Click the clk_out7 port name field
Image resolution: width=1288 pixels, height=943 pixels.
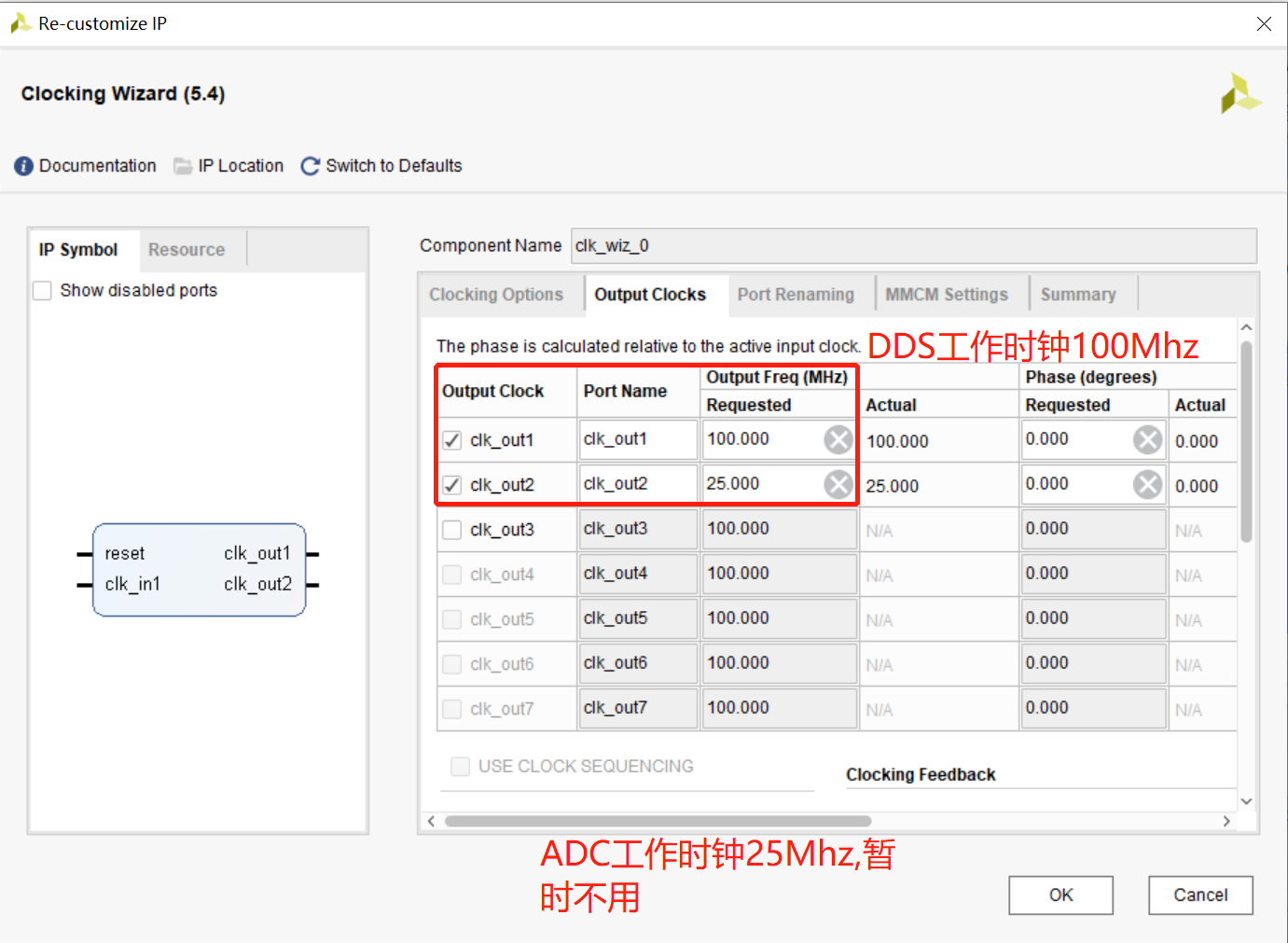639,708
